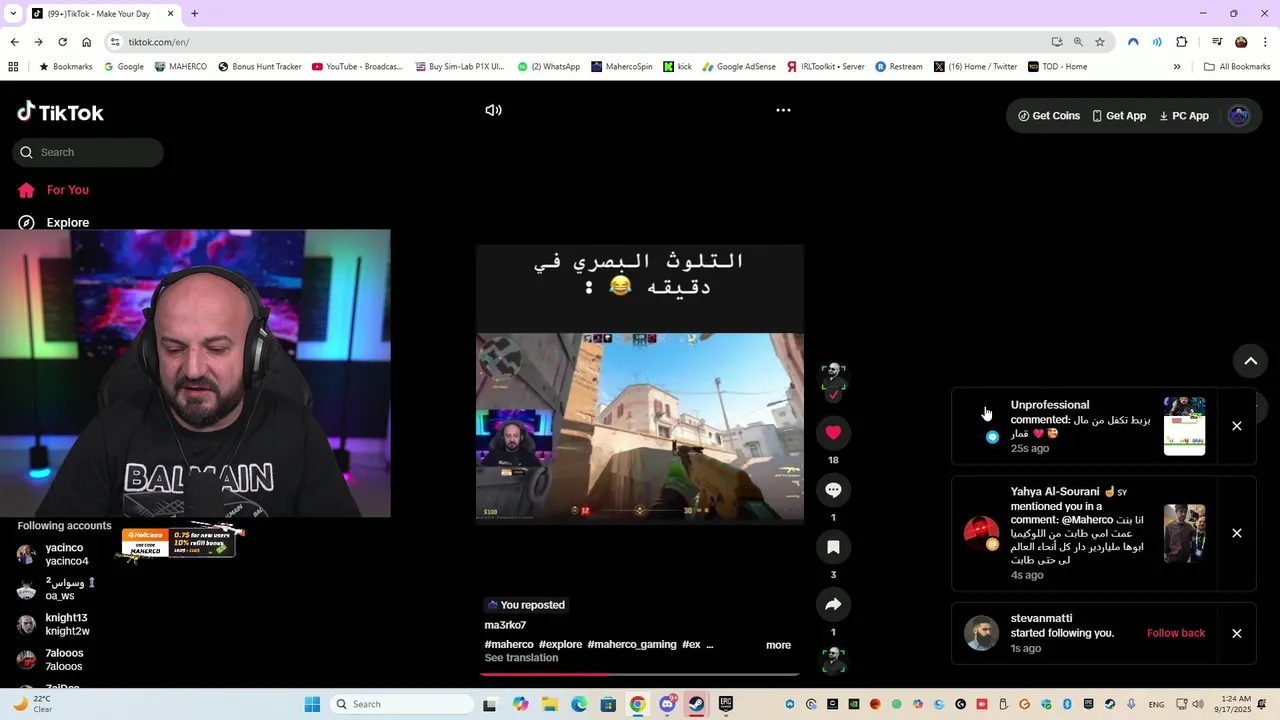
Task: Open stevanmatti's profile picture
Action: tap(981, 633)
